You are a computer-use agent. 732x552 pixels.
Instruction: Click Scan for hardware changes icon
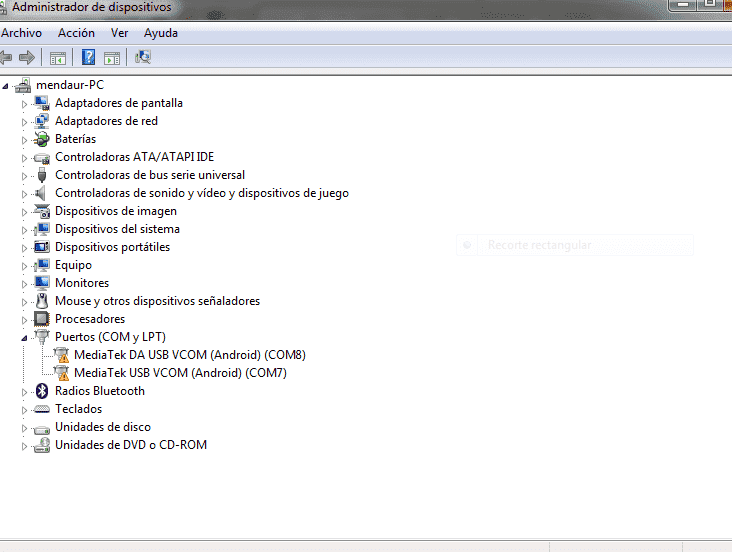pyautogui.click(x=143, y=57)
